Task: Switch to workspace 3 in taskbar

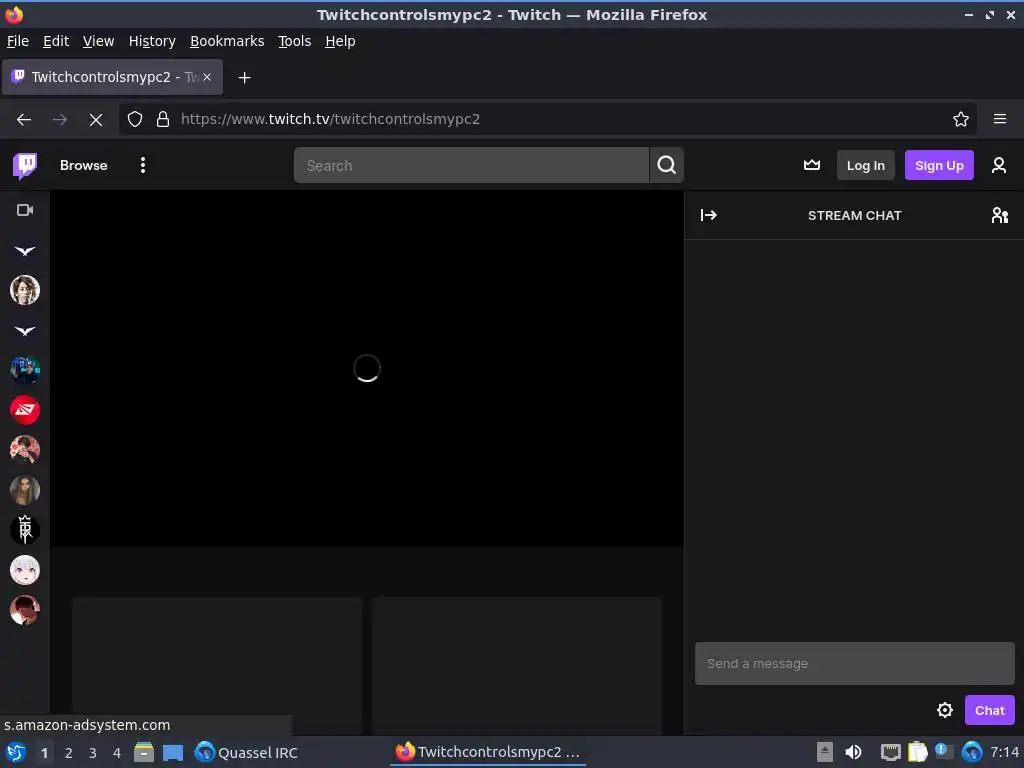Action: point(93,753)
